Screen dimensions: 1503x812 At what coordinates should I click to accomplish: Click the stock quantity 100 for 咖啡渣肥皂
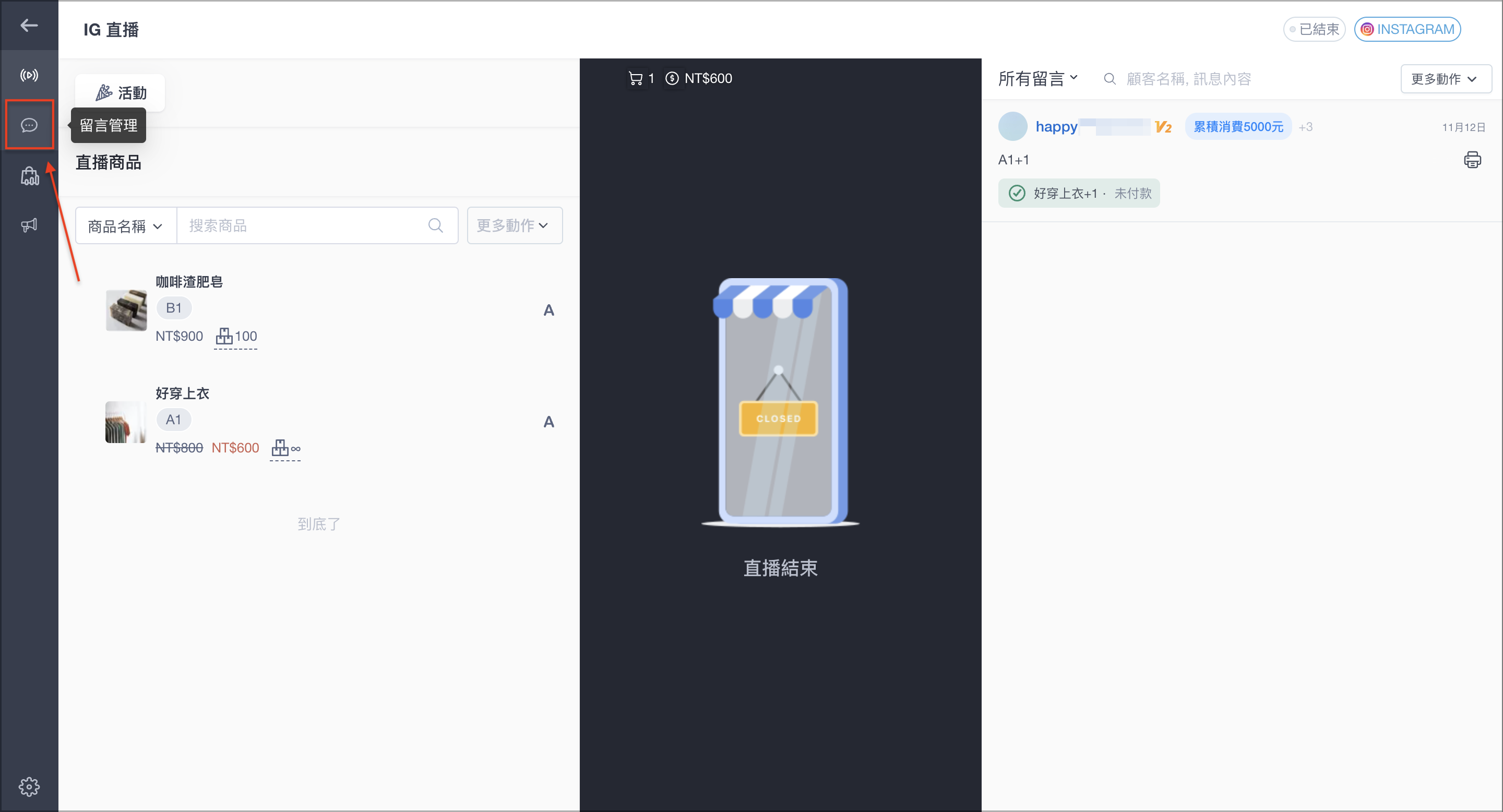236,337
